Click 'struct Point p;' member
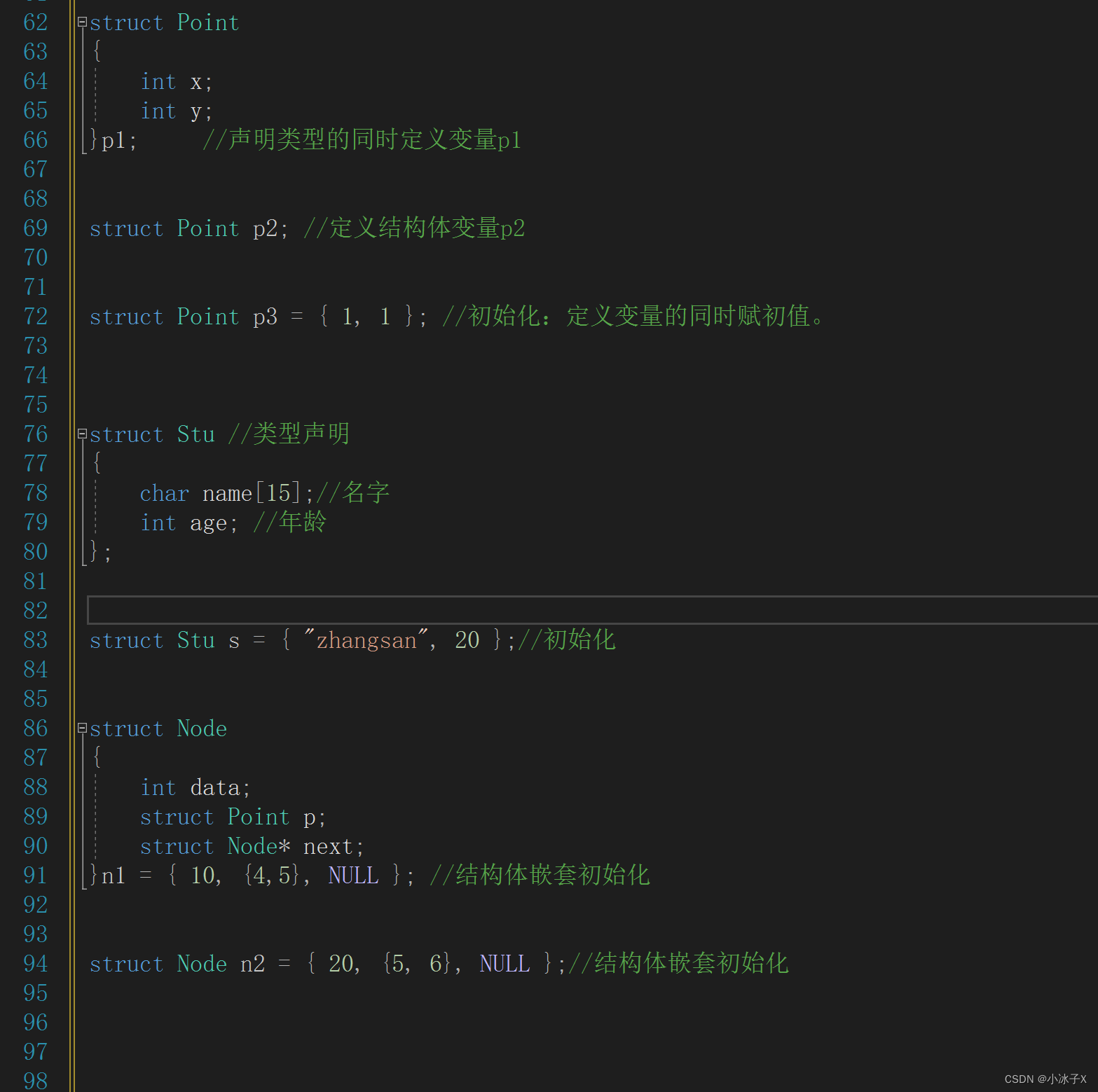1098x1092 pixels. pos(233,817)
